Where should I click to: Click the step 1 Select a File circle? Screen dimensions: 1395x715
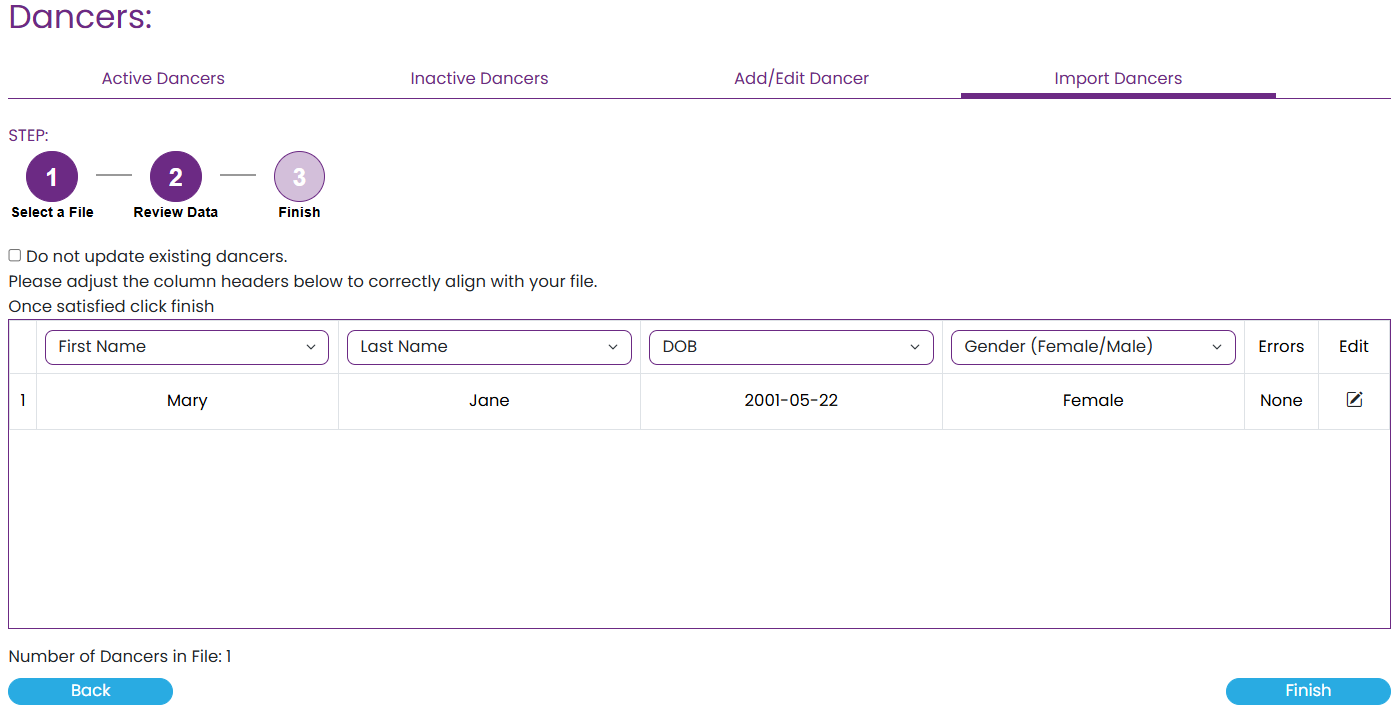coord(52,178)
